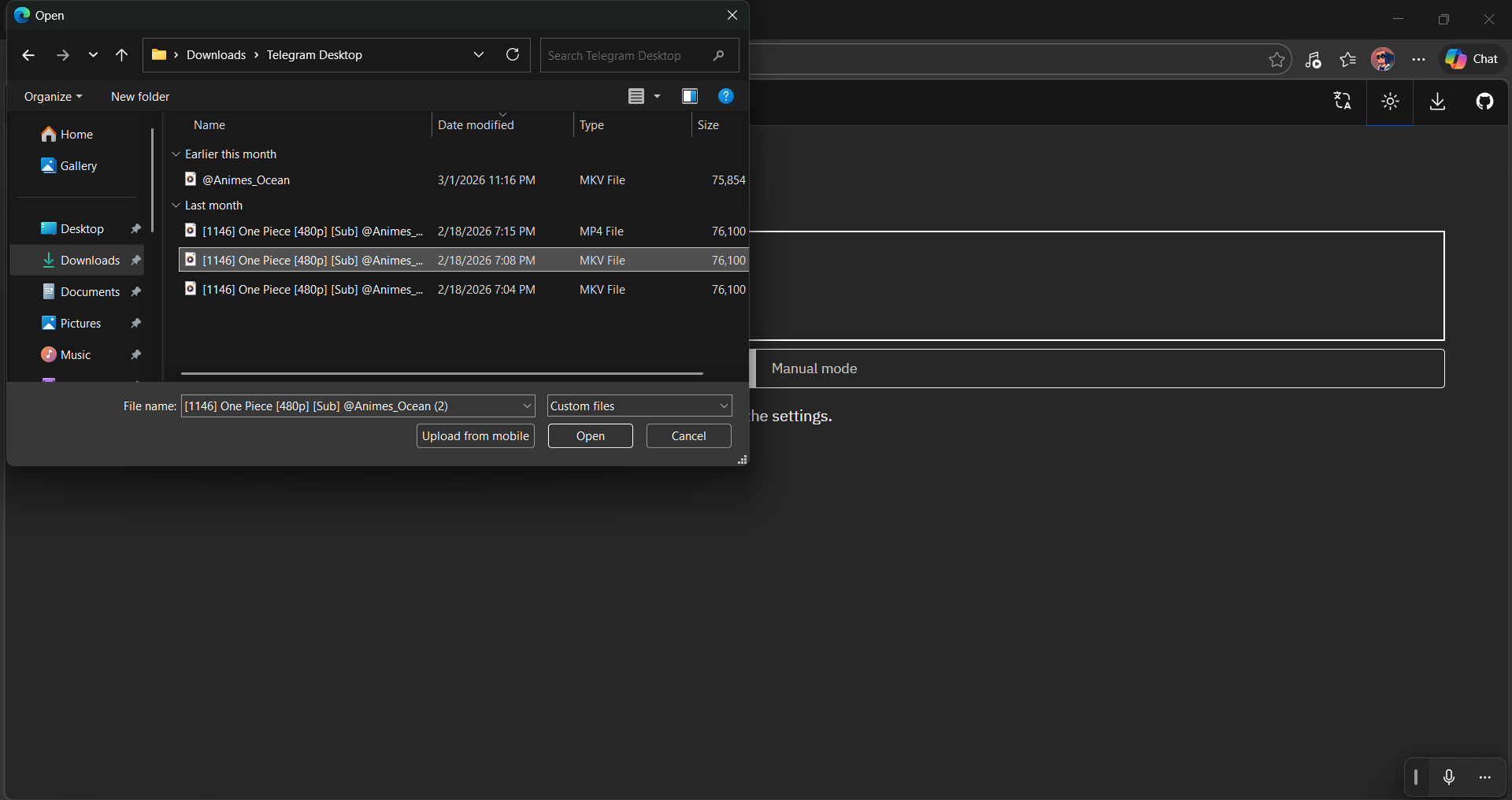This screenshot has width=1512, height=800.
Task: Select the @Animes_Ocean MKV file
Action: pos(246,180)
